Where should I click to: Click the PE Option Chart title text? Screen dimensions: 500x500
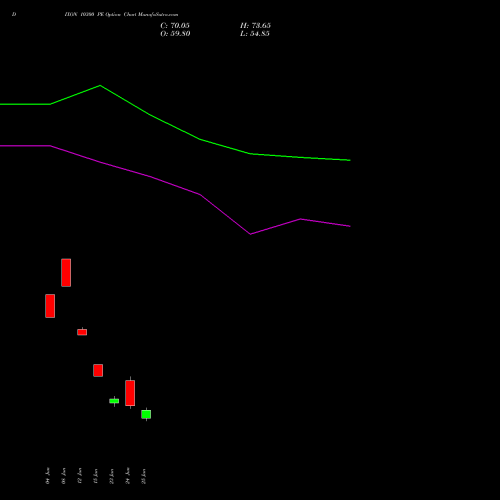(x=121, y=15)
